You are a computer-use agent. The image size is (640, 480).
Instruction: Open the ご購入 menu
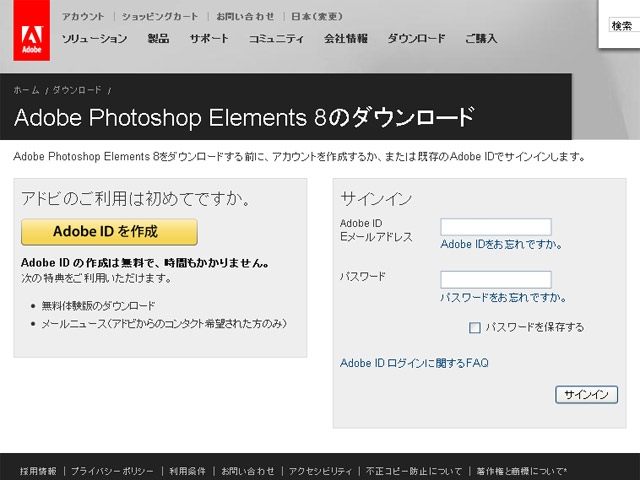click(481, 39)
